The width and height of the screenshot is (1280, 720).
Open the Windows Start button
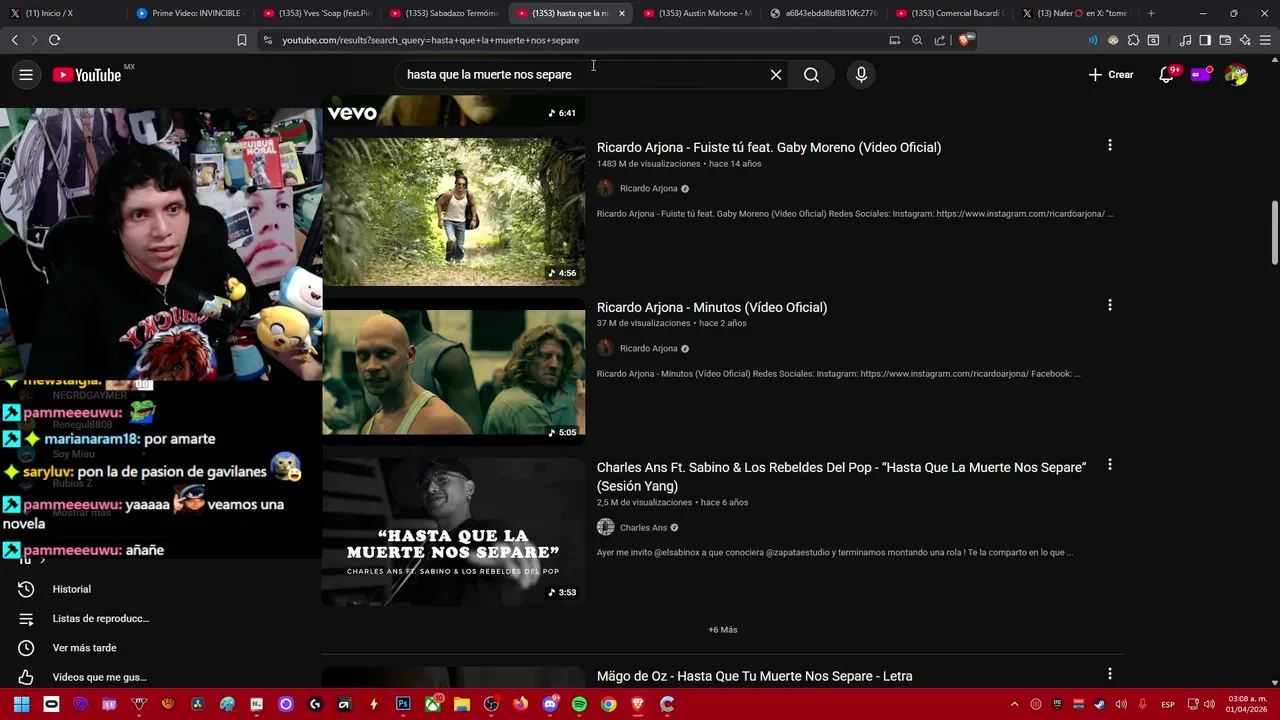21,704
